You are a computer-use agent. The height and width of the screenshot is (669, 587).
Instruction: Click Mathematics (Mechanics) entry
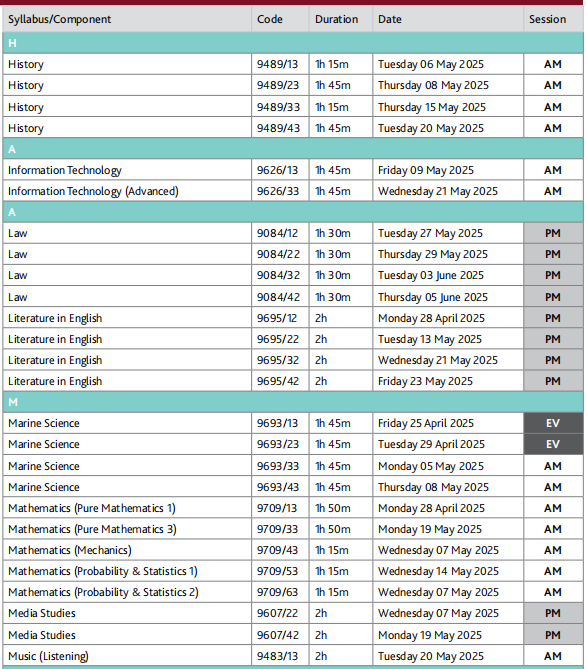point(70,550)
